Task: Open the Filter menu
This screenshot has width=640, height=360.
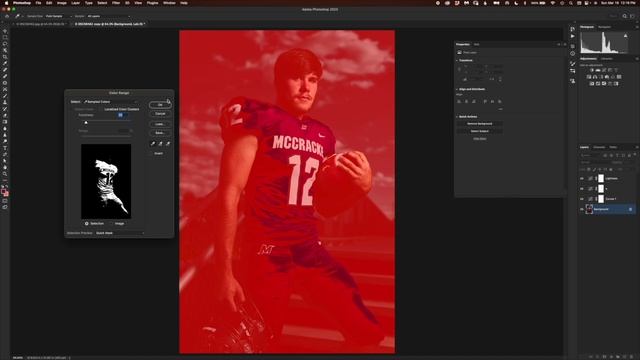Action: click(x=116, y=3)
